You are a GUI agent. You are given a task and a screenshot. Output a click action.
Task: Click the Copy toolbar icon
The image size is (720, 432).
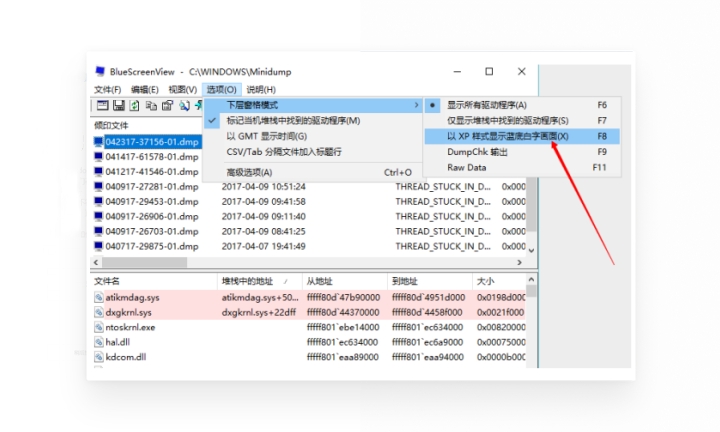coord(151,106)
